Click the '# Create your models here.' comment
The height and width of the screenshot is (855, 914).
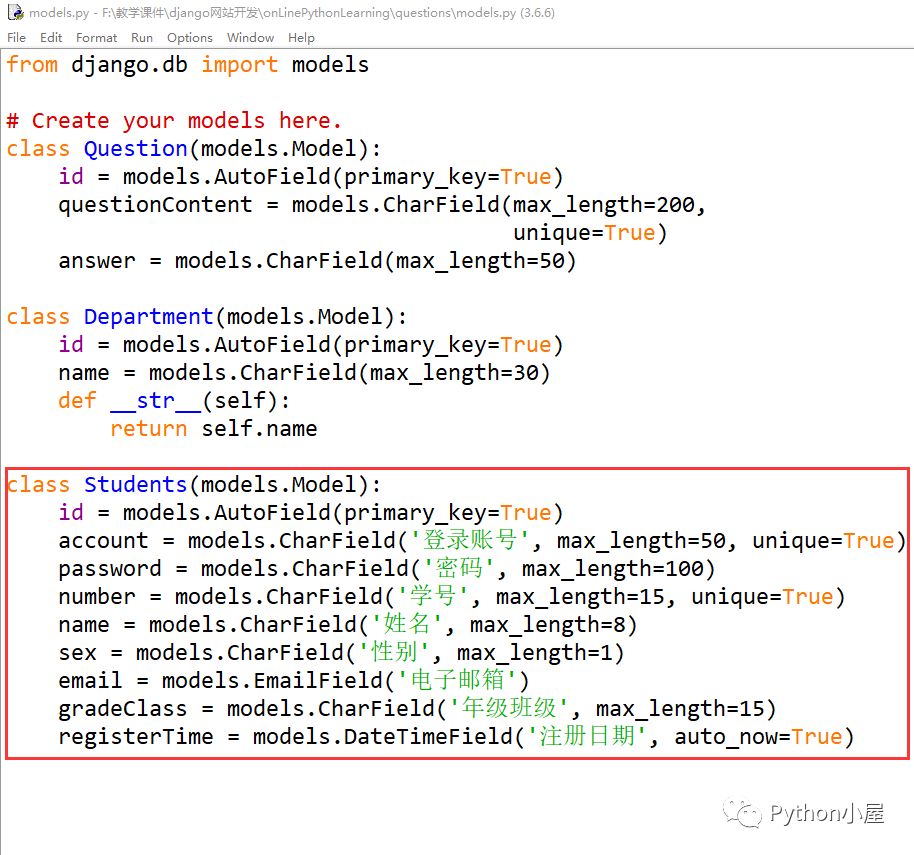click(174, 121)
